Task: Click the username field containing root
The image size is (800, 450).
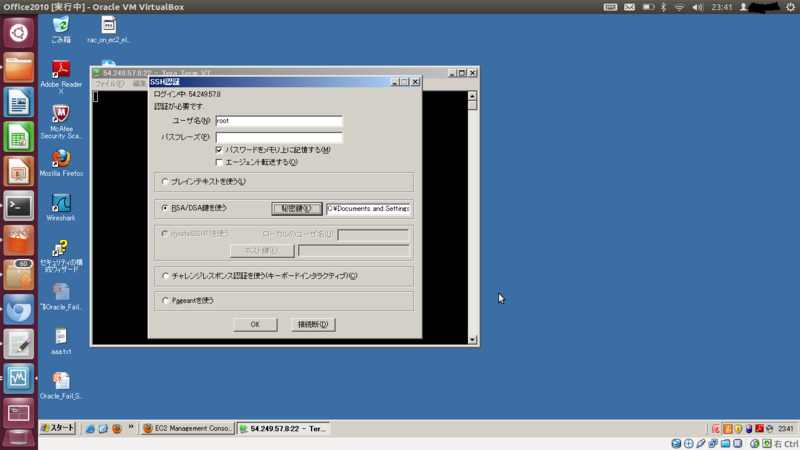Action: coord(279,121)
